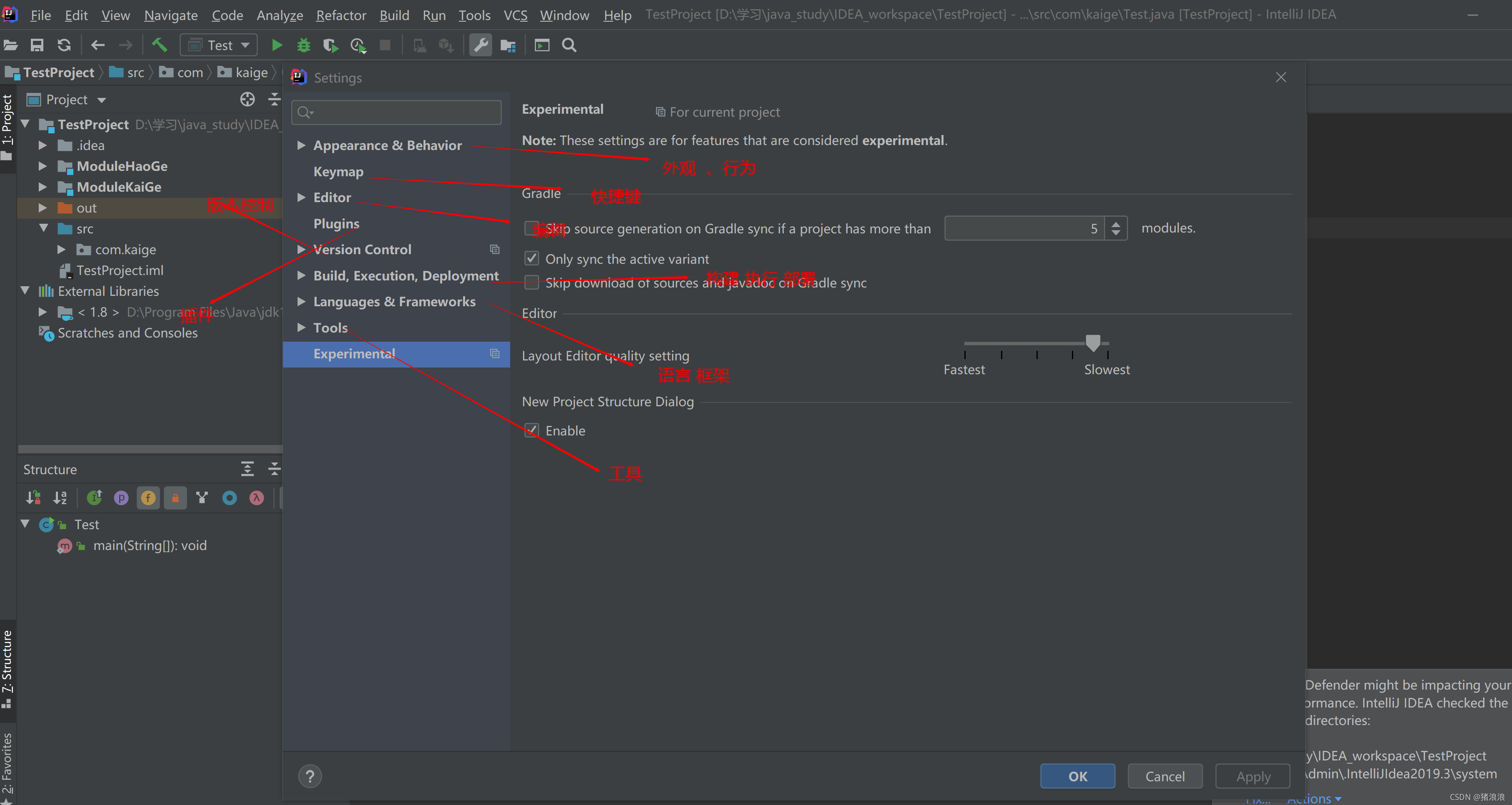Screen dimensions: 1512x805
Task: Click Sort Alphabetically icon in Structure
Action: [60, 497]
